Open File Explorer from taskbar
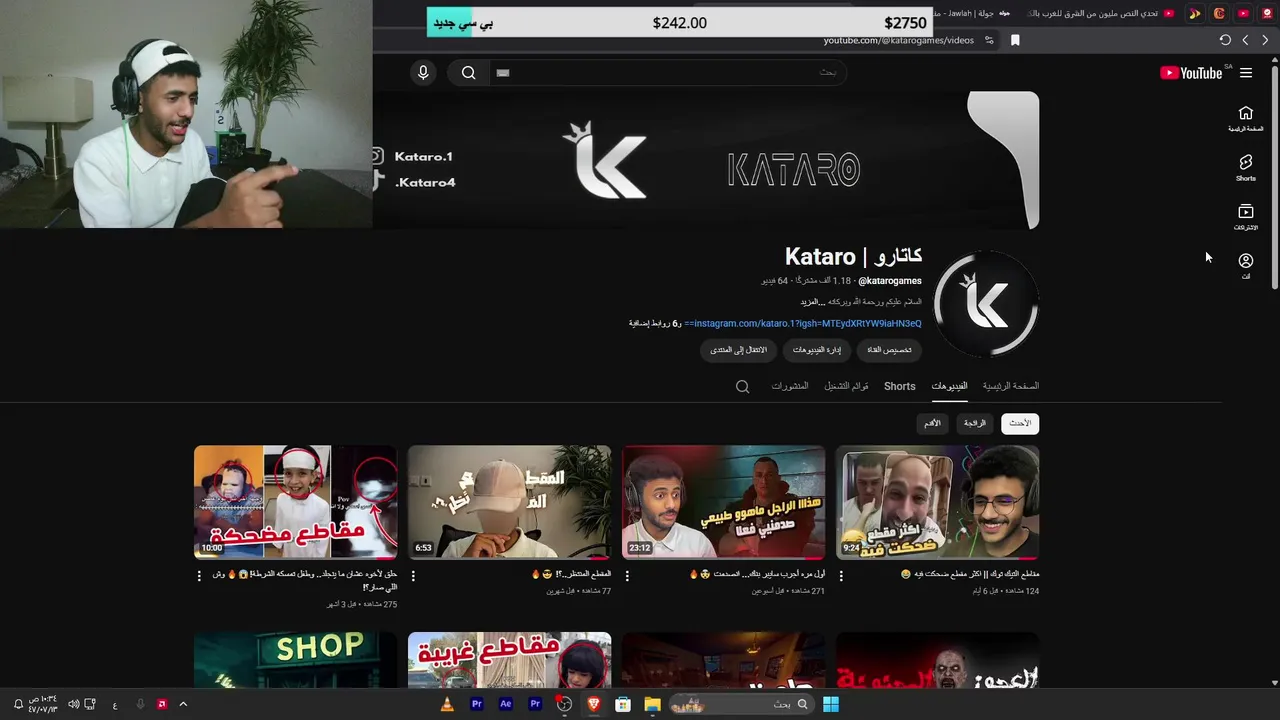The height and width of the screenshot is (720, 1280). coord(652,704)
